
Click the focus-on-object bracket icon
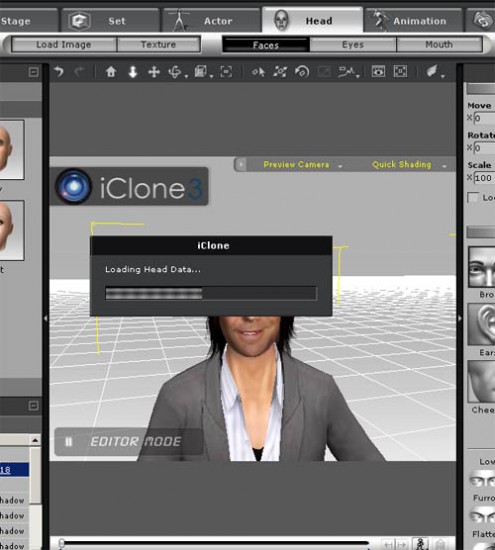click(226, 72)
